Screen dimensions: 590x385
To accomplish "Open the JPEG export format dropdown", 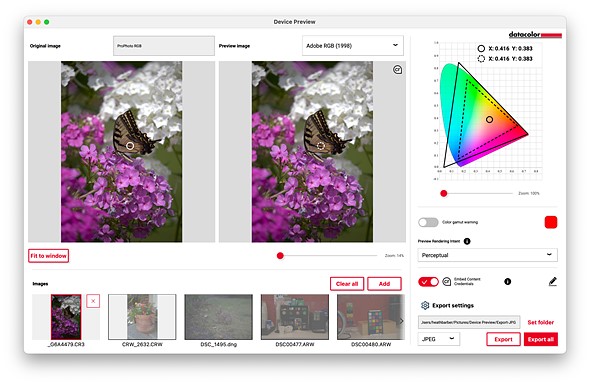I will coord(438,339).
